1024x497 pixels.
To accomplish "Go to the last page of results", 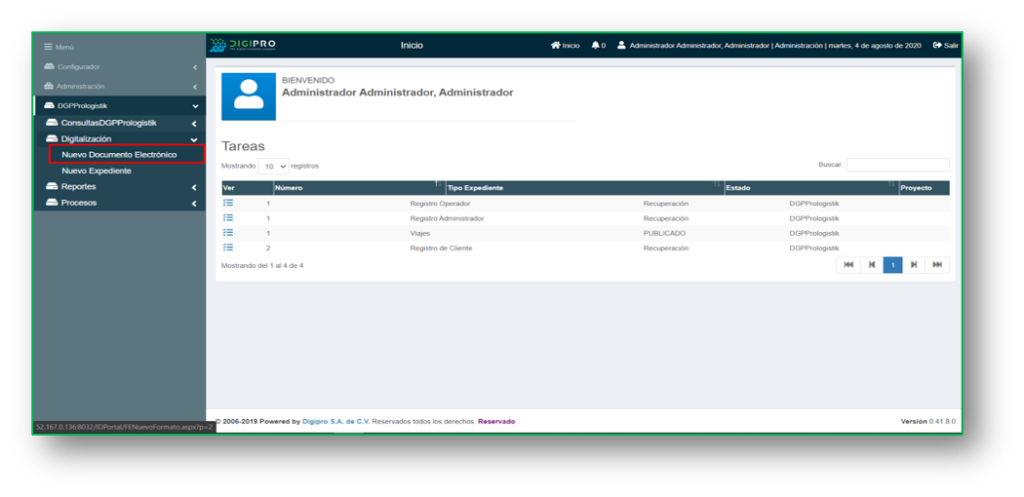I will coord(937,265).
